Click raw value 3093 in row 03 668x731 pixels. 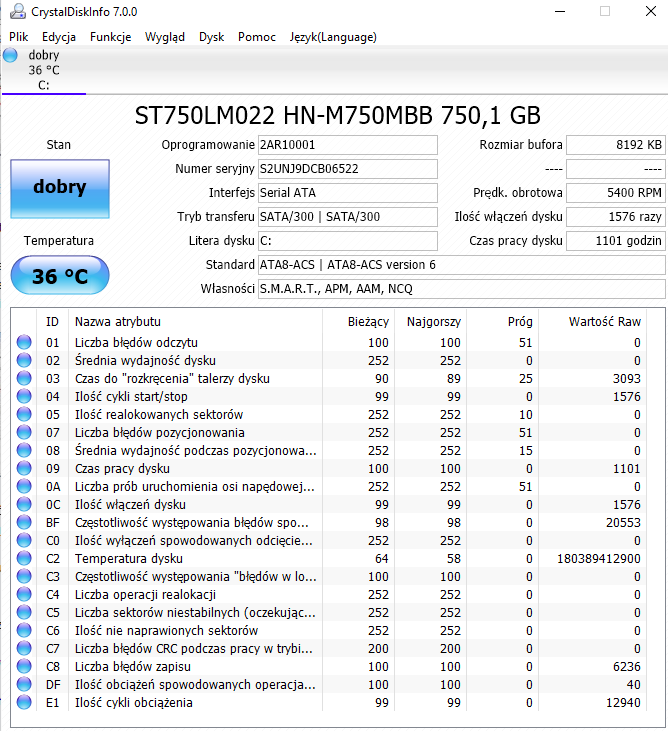point(627,379)
